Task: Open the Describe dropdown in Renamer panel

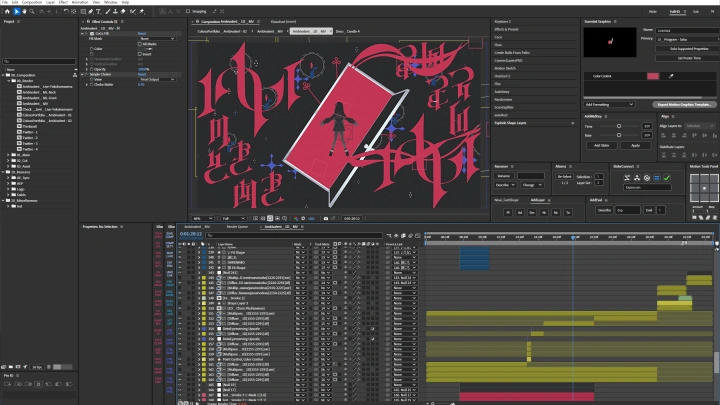Action: 505,185
